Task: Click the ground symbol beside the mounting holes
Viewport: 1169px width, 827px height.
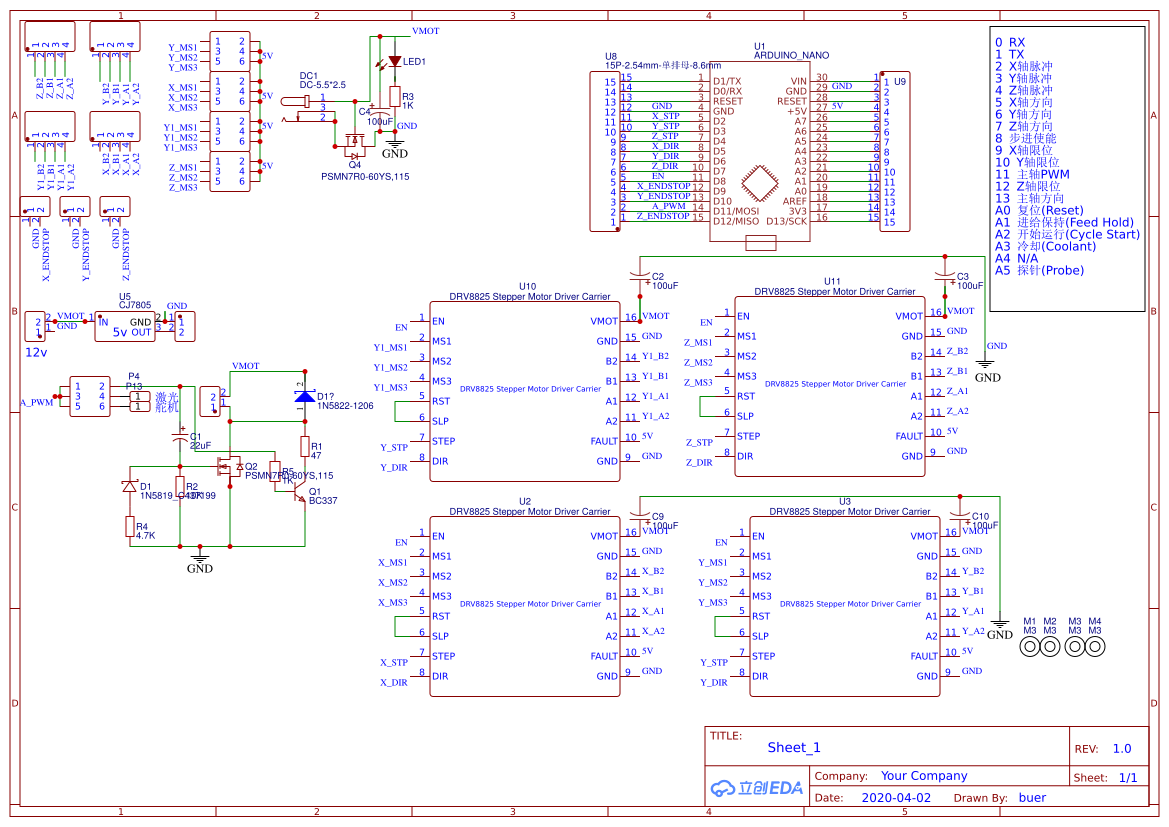Action: [1000, 625]
